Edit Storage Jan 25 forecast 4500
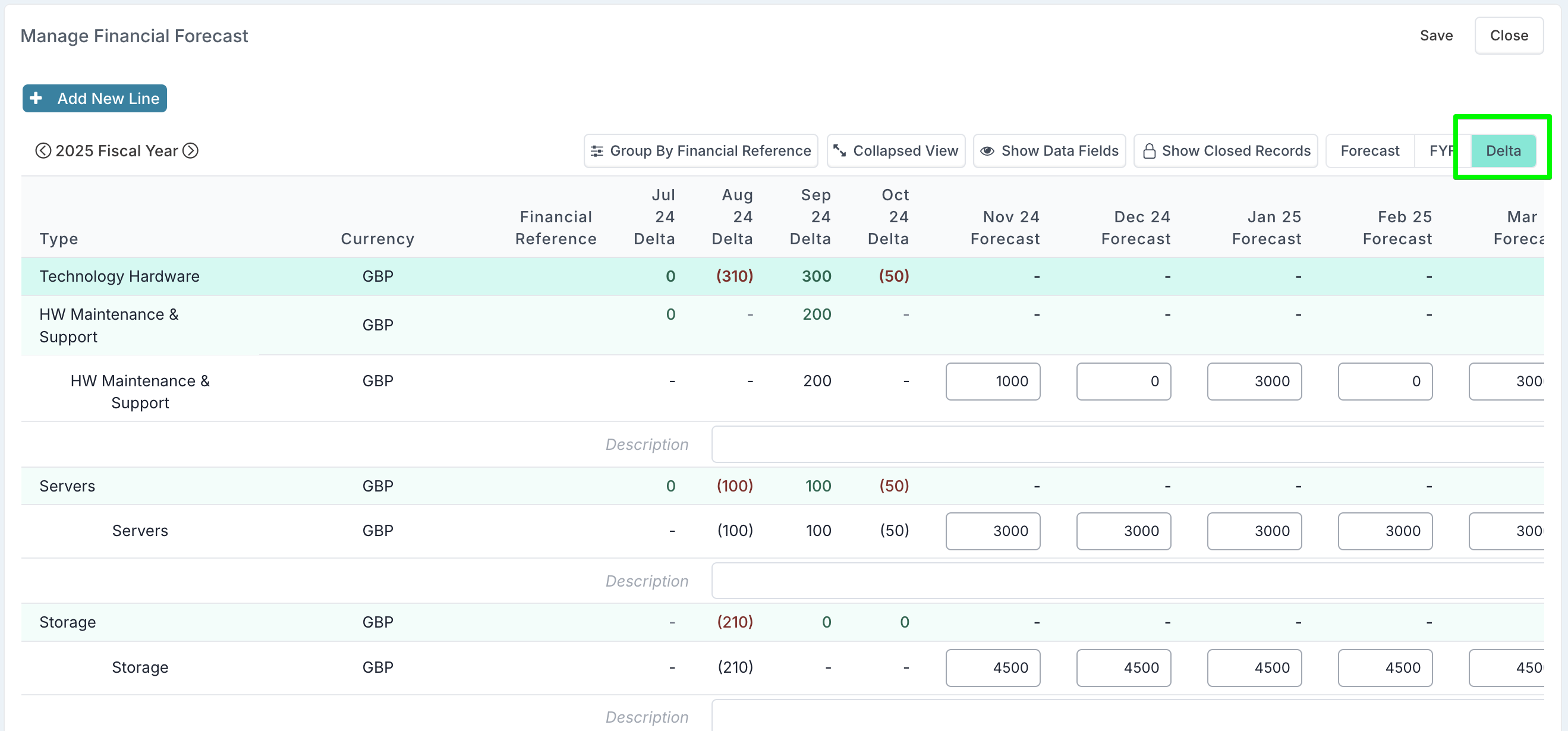Image resolution: width=1568 pixels, height=731 pixels. [1254, 667]
